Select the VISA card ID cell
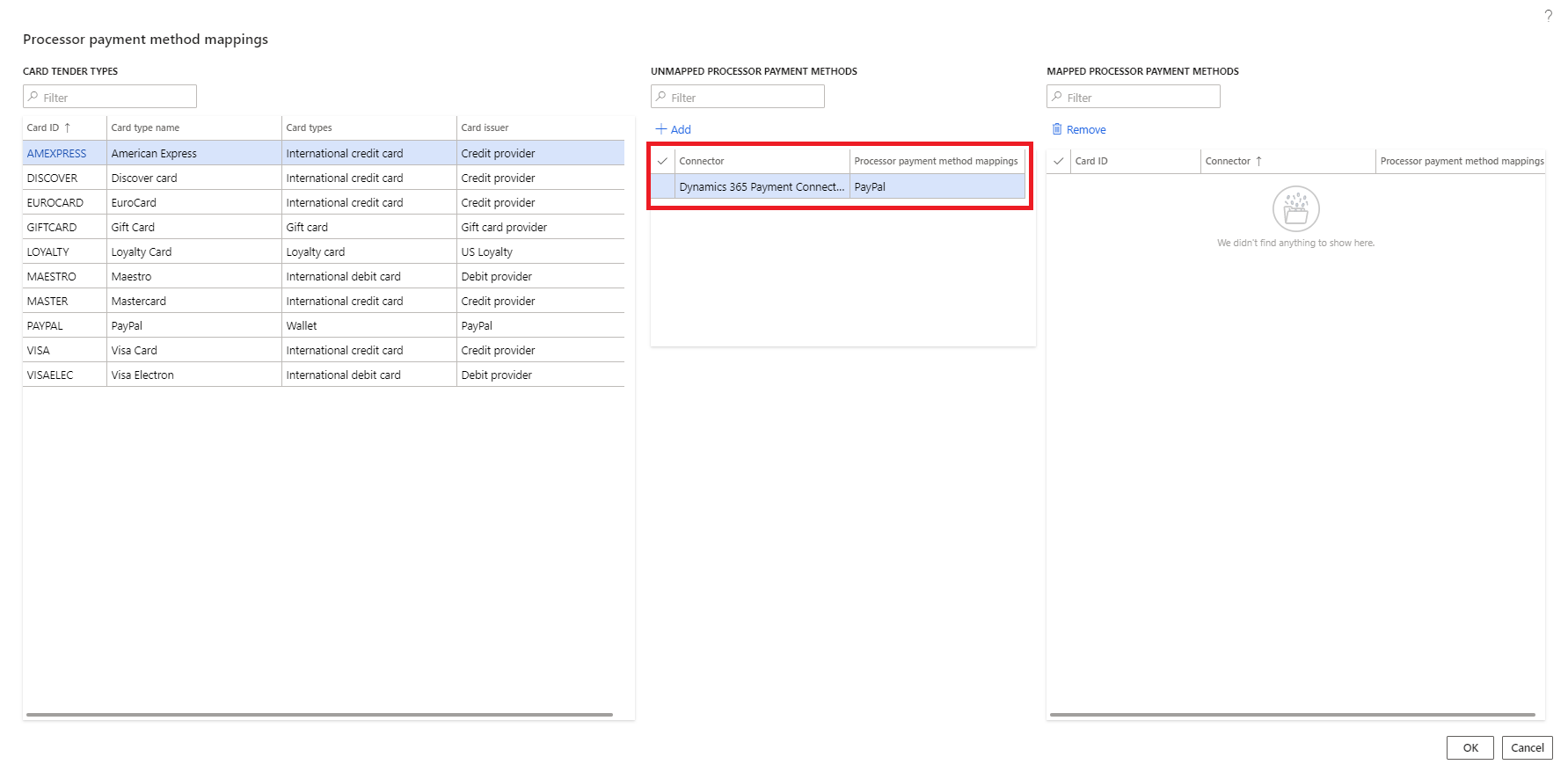Screen dimensions: 1568x779 64,350
